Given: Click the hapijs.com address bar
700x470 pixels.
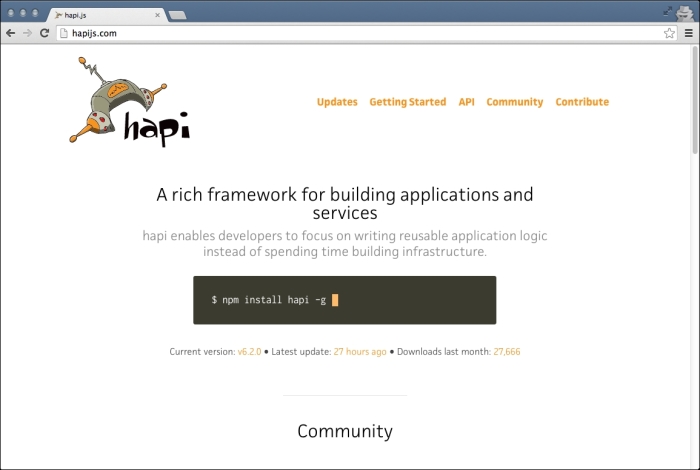Looking at the screenshot, I should click(366, 33).
